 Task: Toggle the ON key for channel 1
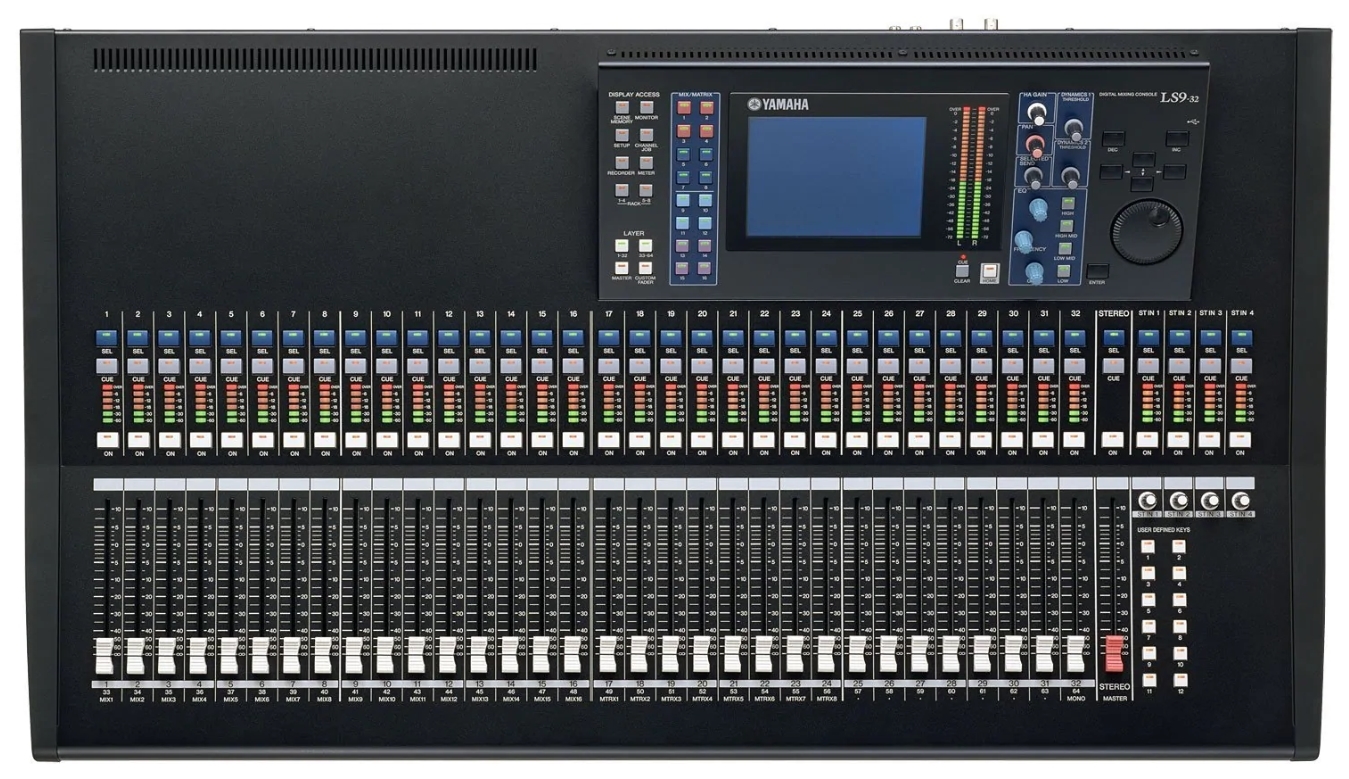tap(106, 438)
